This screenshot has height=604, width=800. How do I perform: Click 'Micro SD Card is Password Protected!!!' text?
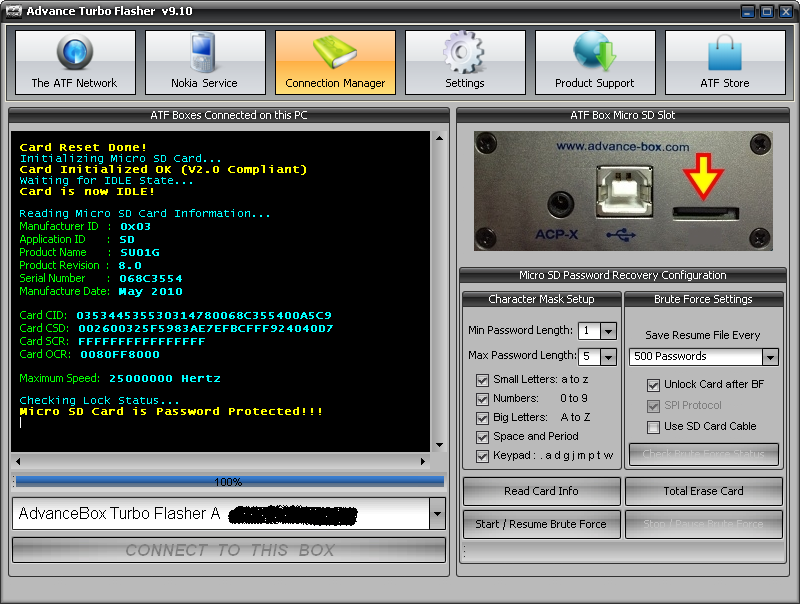pos(171,412)
